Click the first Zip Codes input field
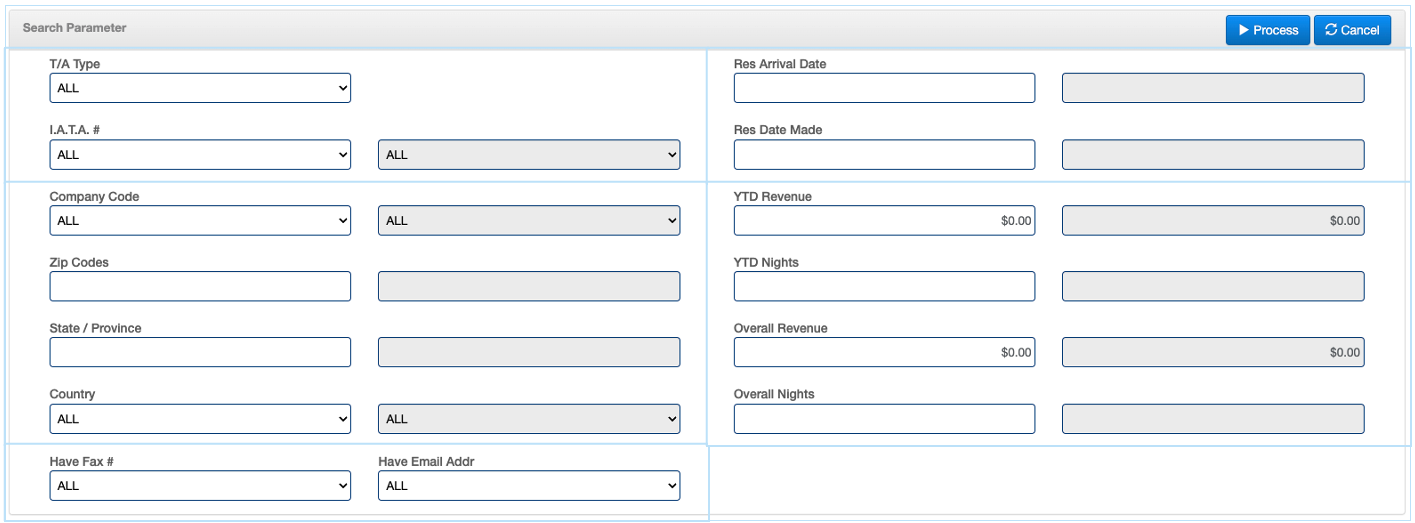The width and height of the screenshot is (1415, 523). click(200, 287)
